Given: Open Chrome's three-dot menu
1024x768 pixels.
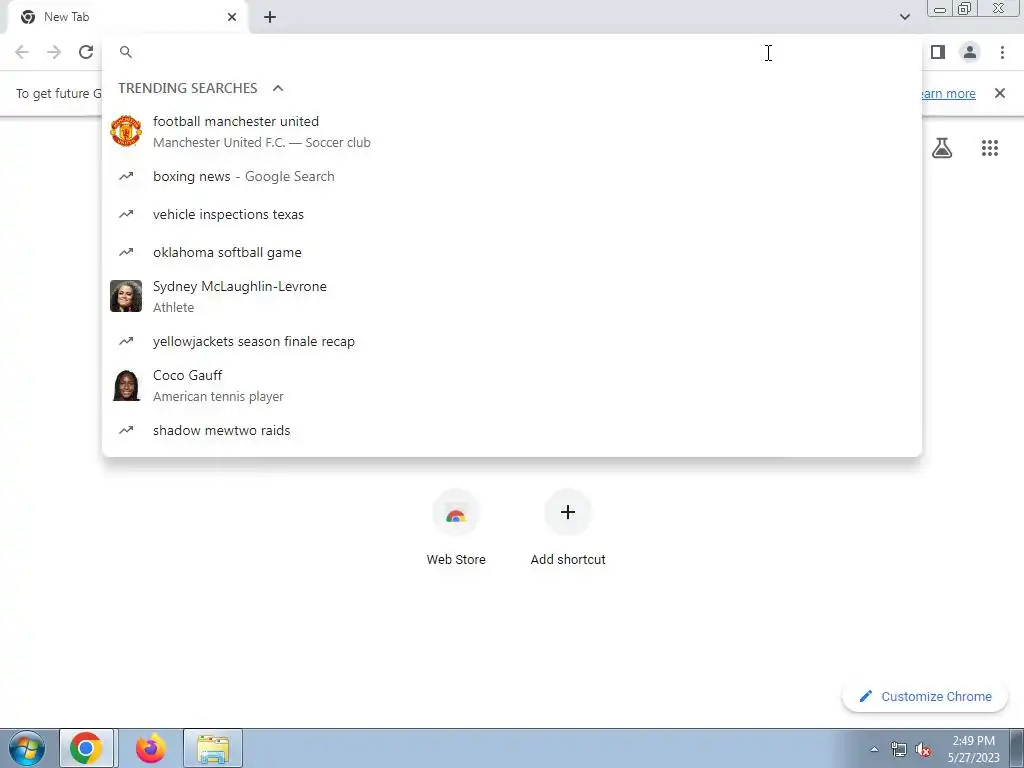Looking at the screenshot, I should coord(1002,52).
